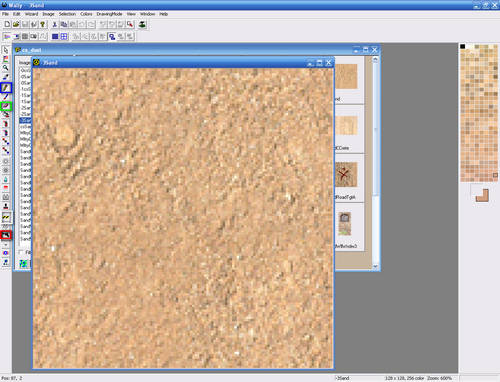The image size is (500, 382).
Task: Click the scroll-down arrow of thumbnail panel
Action: pos(375,266)
